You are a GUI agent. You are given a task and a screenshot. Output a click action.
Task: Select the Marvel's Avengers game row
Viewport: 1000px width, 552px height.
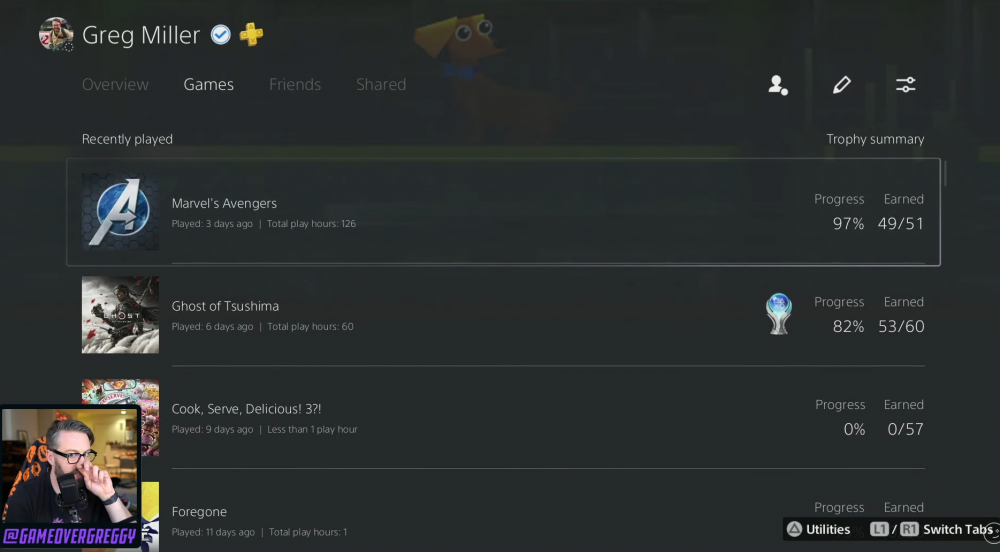[x=503, y=212]
